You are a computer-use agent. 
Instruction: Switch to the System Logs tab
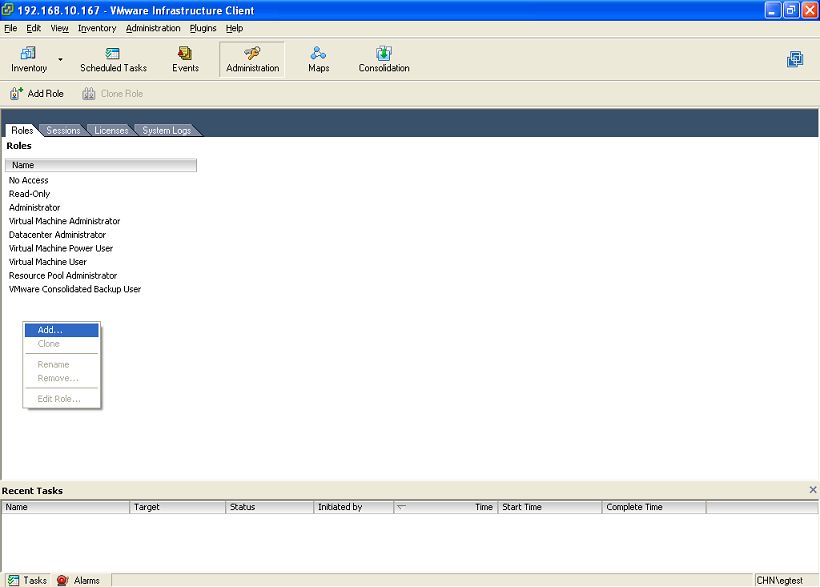tap(166, 130)
